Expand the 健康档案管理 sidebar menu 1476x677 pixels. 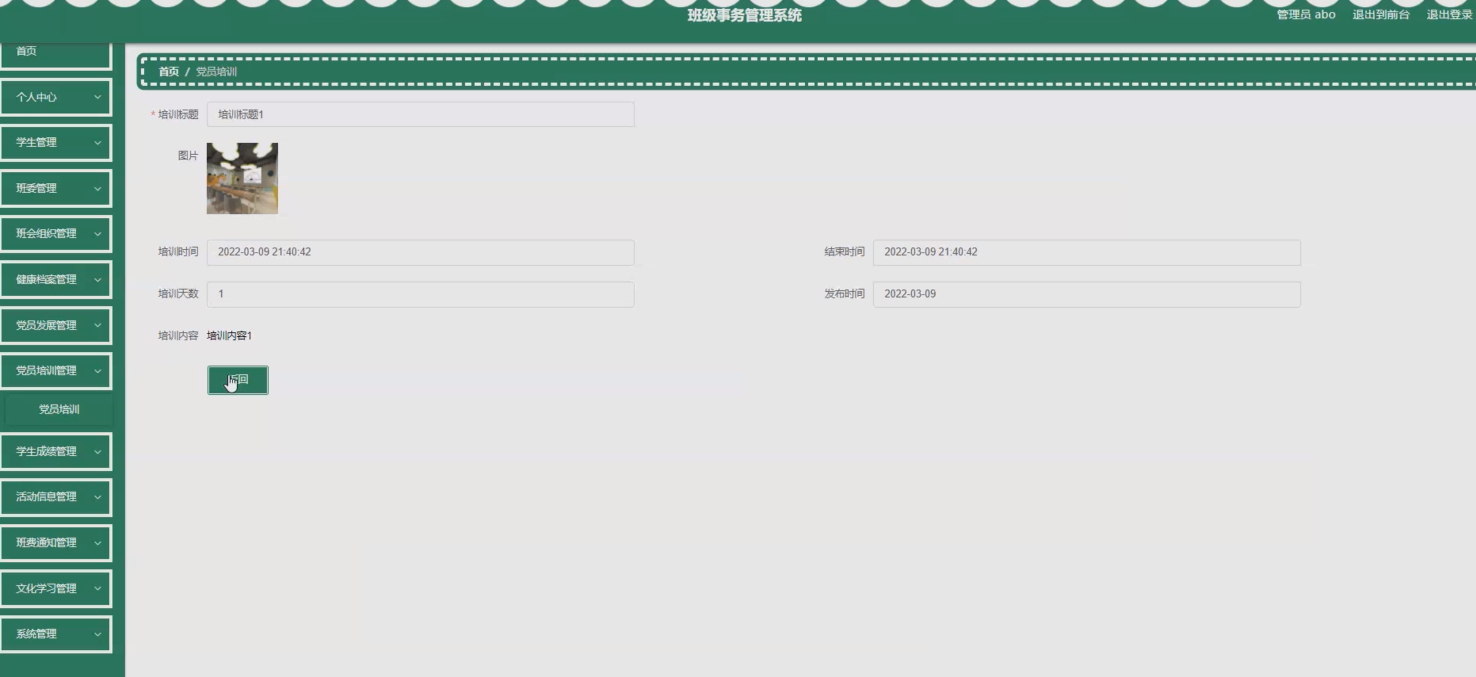click(x=56, y=280)
